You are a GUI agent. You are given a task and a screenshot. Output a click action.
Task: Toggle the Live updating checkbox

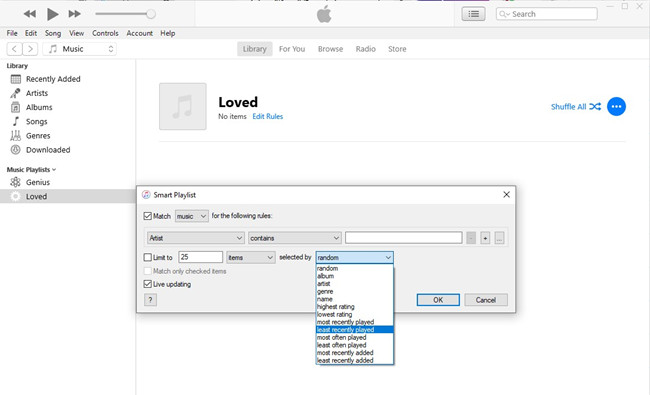coord(148,284)
